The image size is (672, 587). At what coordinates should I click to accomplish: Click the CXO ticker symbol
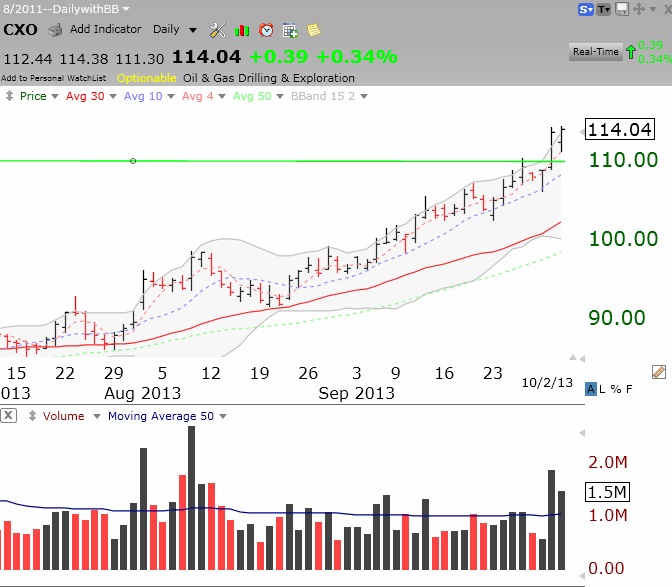click(20, 30)
